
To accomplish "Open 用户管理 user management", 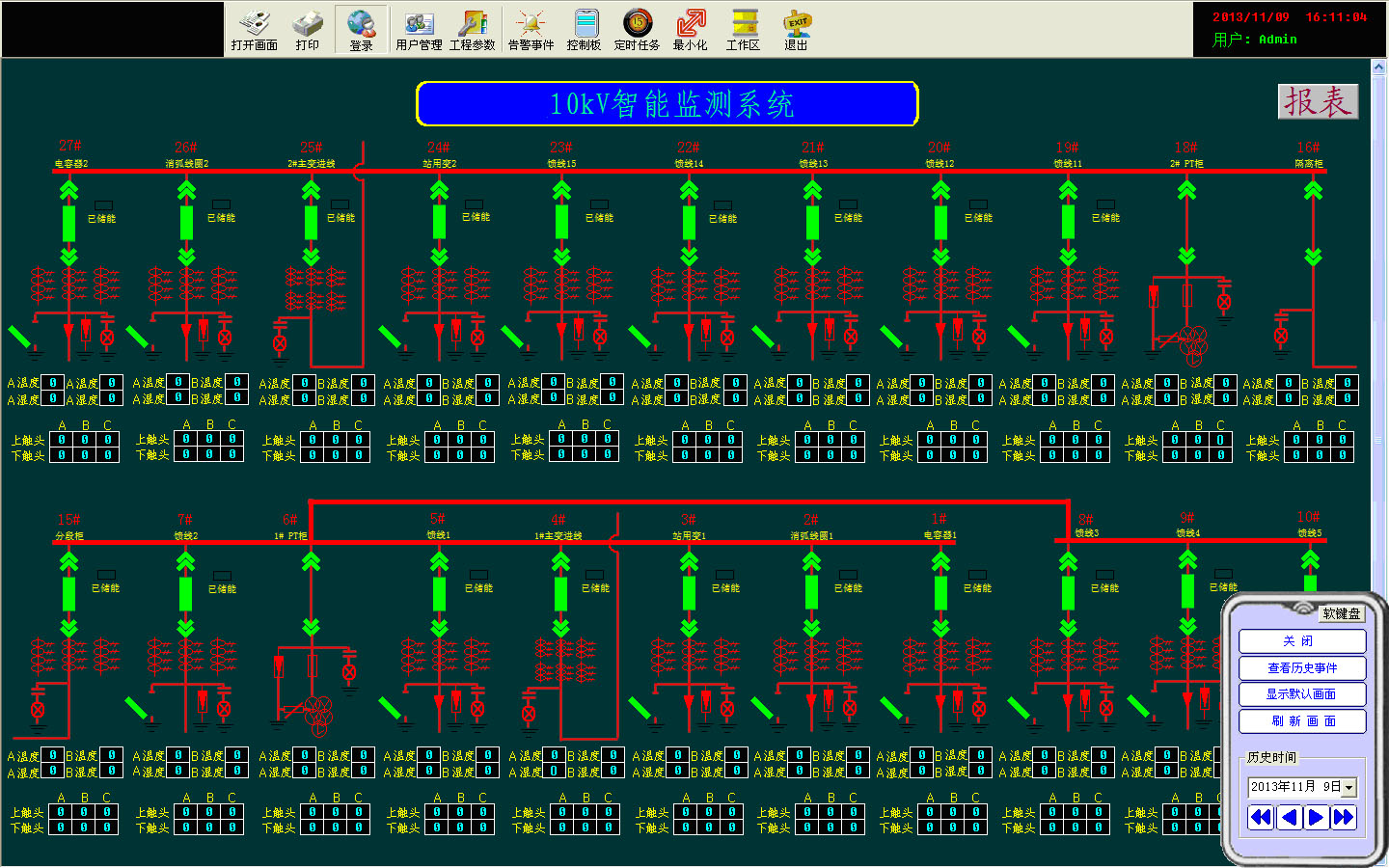I will click(419, 29).
